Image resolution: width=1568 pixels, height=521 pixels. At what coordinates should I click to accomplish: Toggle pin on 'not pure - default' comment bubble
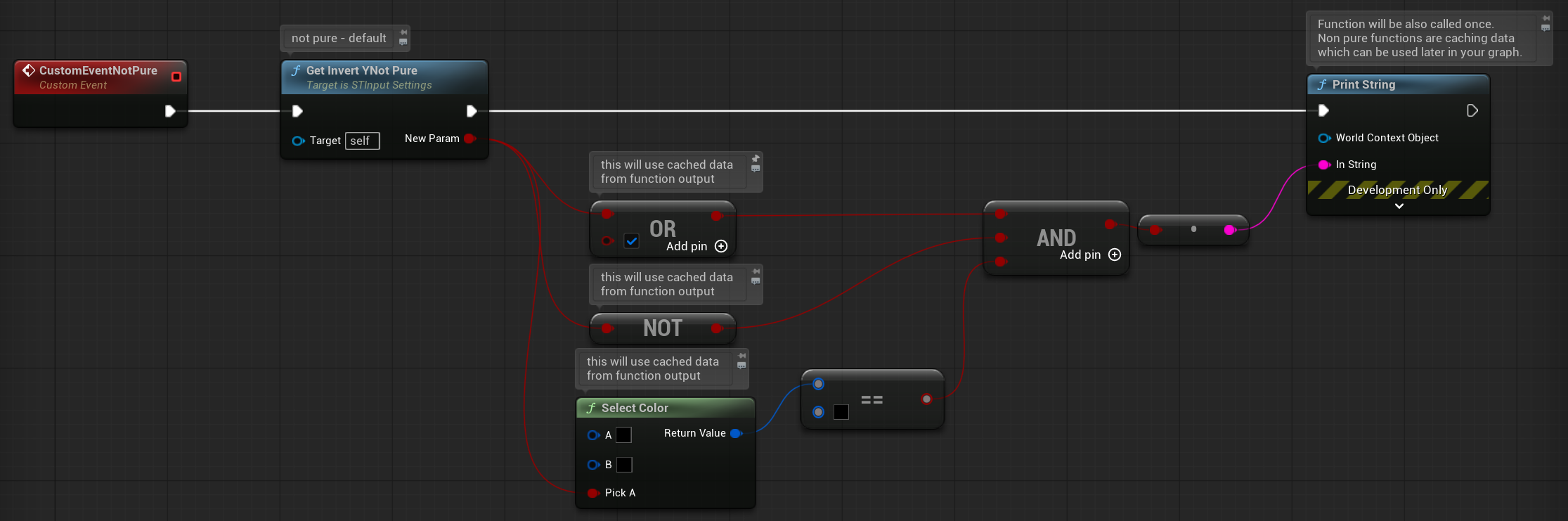pyautogui.click(x=403, y=32)
